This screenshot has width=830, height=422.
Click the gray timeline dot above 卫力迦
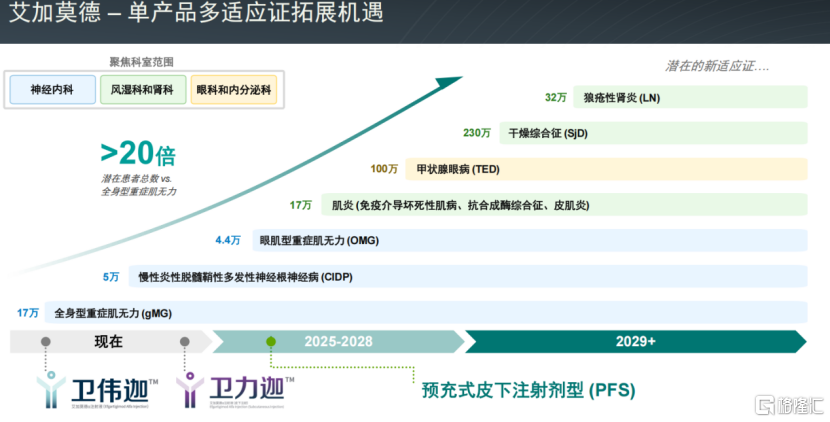click(x=185, y=342)
